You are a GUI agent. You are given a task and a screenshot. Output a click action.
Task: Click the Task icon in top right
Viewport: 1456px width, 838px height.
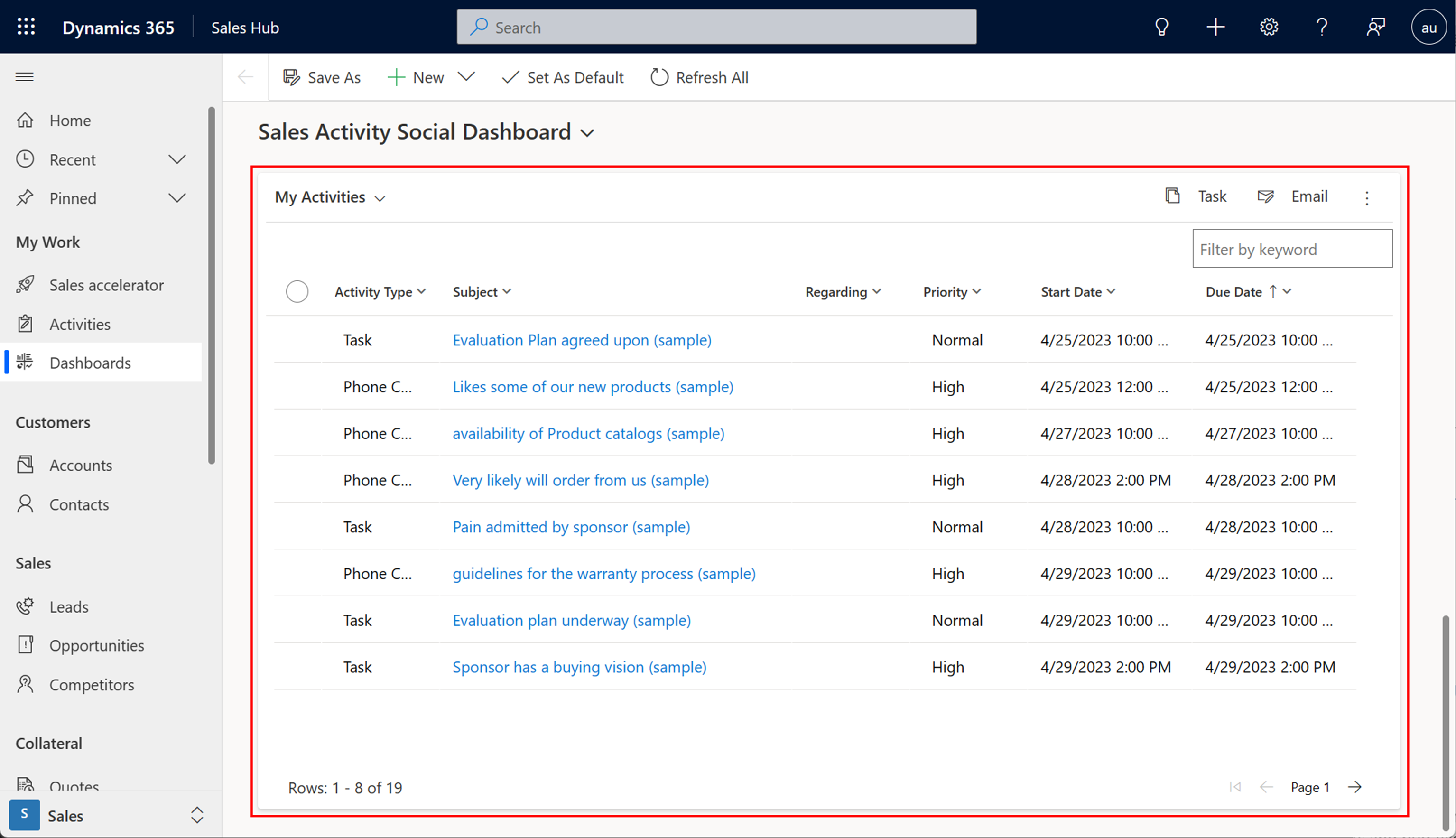pos(1171,196)
